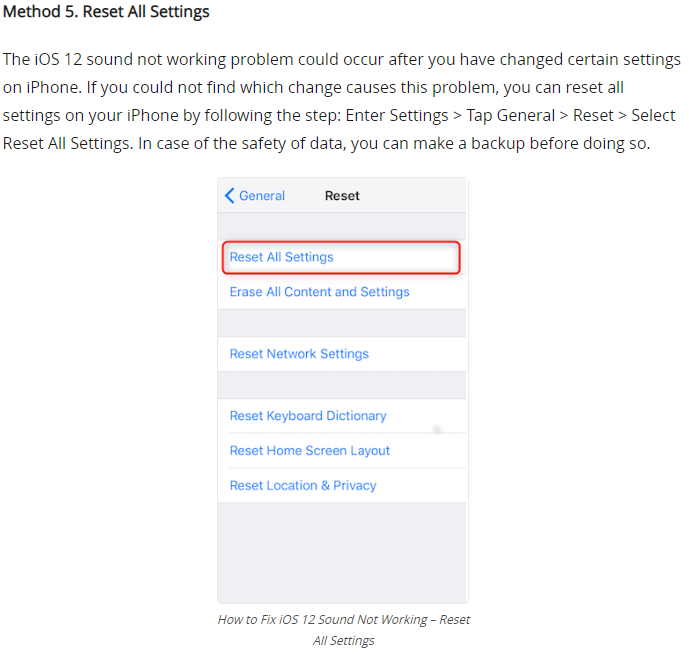
Task: Click the red highlighted box border
Action: (341, 242)
